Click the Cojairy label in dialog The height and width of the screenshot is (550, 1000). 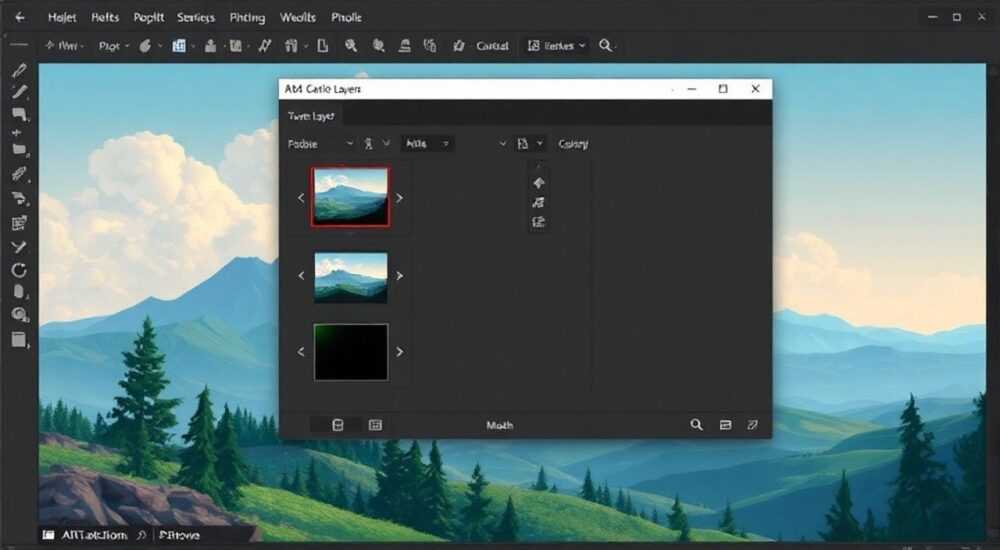point(573,144)
